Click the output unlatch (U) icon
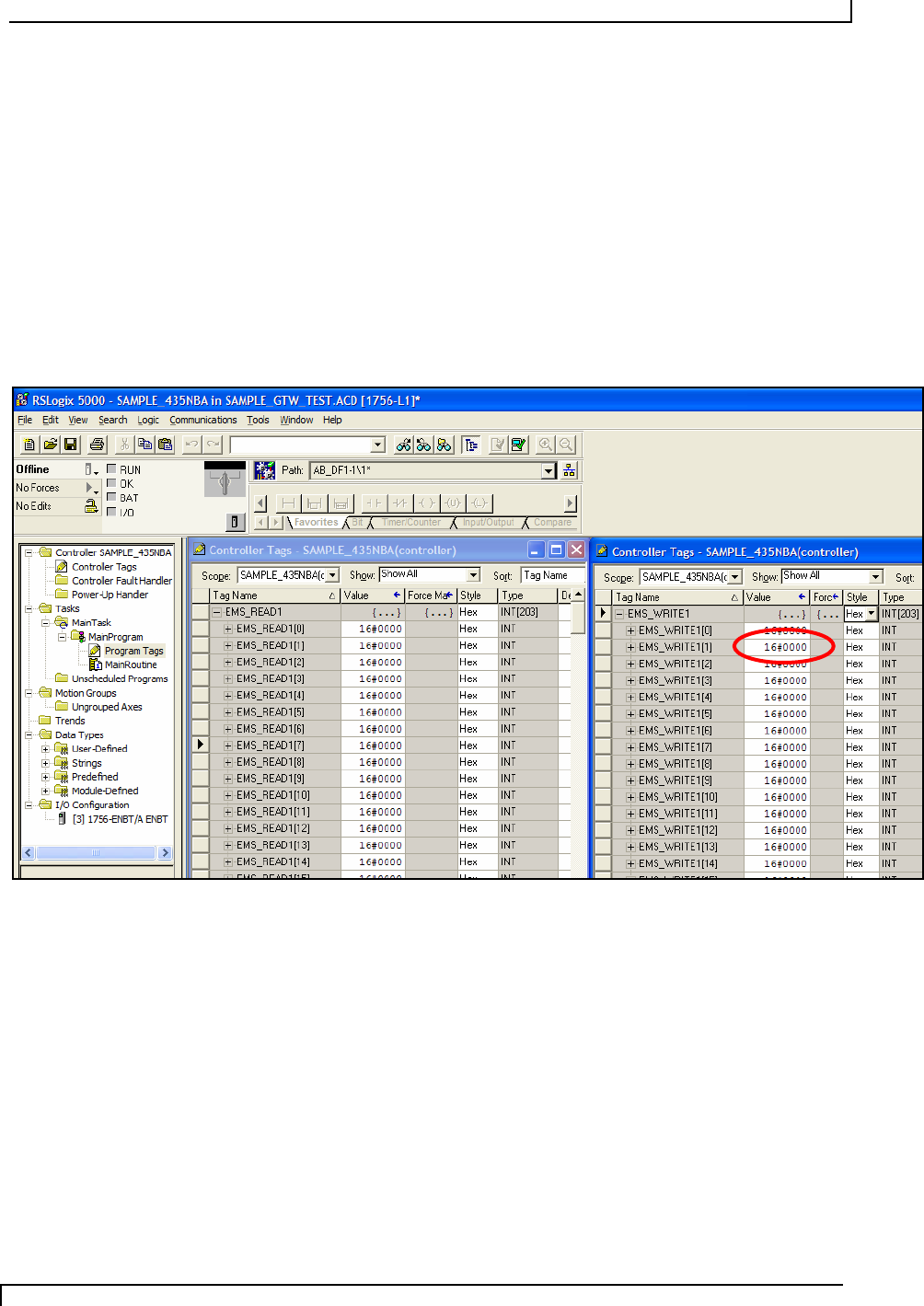The image size is (924, 1306). (453, 503)
